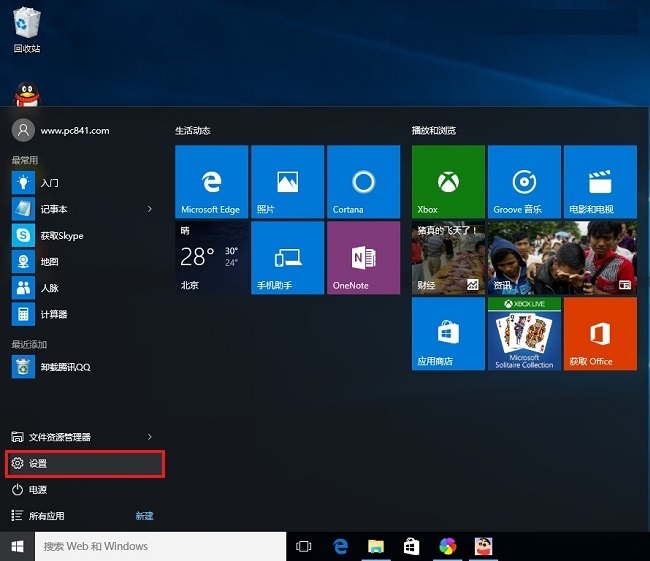Launch the Cortana tile
The height and width of the screenshot is (561, 650).
pos(364,182)
